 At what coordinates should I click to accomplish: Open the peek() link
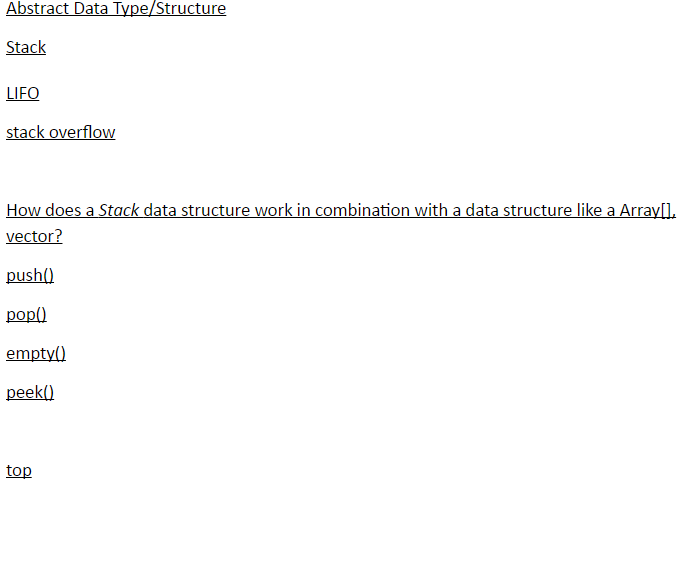tap(30, 393)
